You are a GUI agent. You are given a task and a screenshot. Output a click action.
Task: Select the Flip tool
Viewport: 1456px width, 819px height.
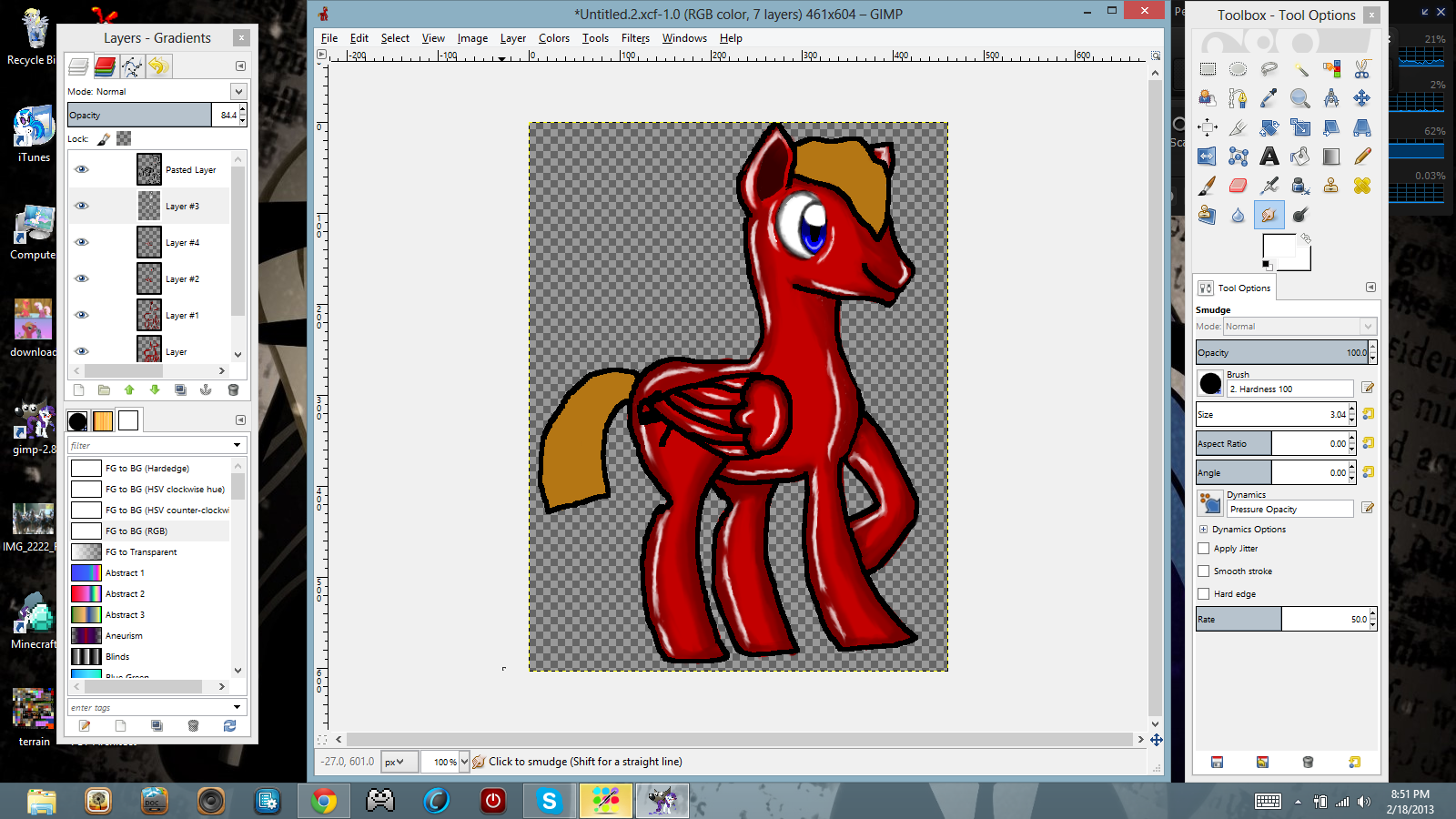1208,157
